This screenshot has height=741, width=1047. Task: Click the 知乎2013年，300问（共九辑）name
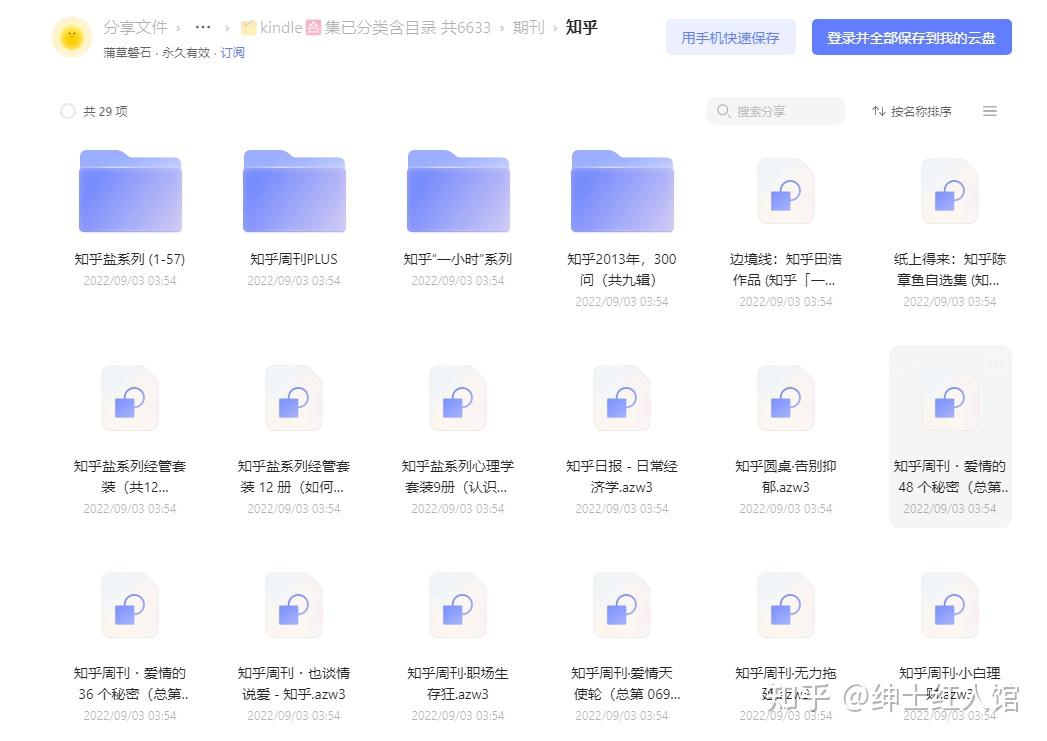[x=622, y=269]
